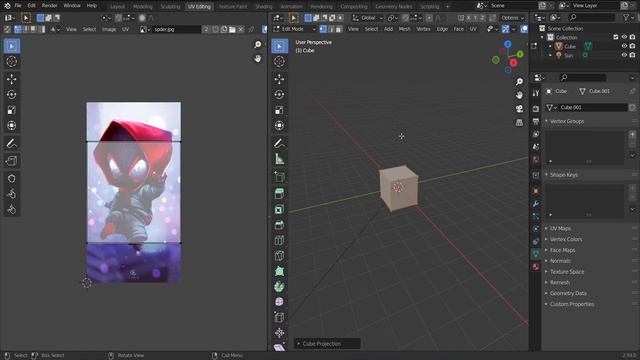Viewport: 640px width, 360px height.
Task: Disable Sun in renders via camera icon
Action: coord(633,55)
